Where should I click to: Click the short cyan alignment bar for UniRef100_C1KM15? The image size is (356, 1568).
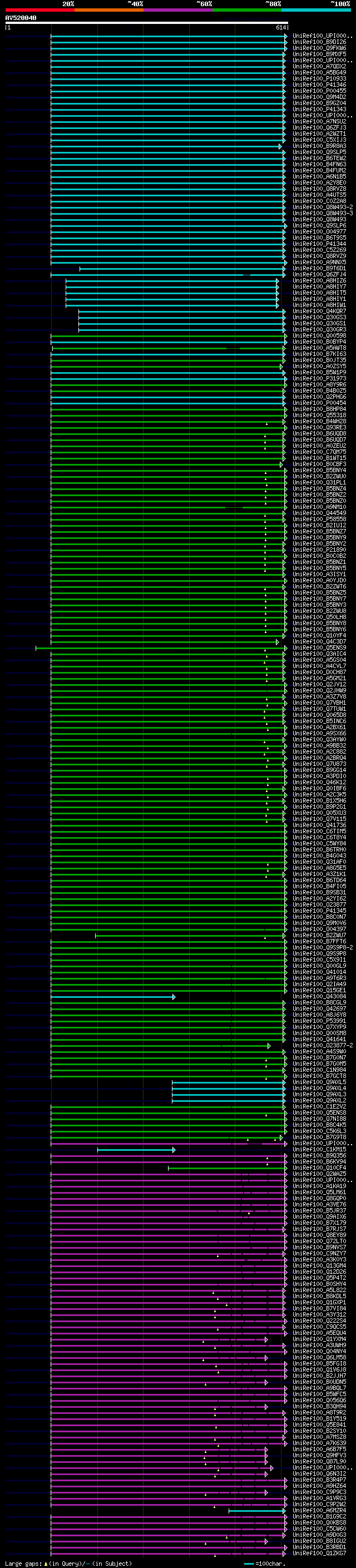(x=136, y=1150)
